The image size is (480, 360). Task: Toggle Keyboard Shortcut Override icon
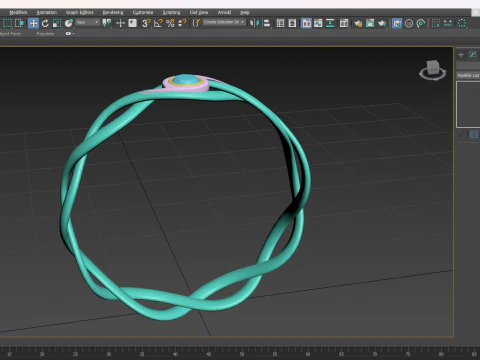tap(132, 23)
